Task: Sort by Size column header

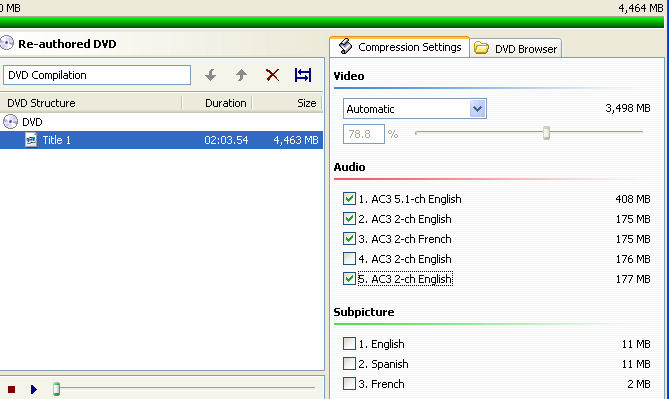Action: click(287, 103)
